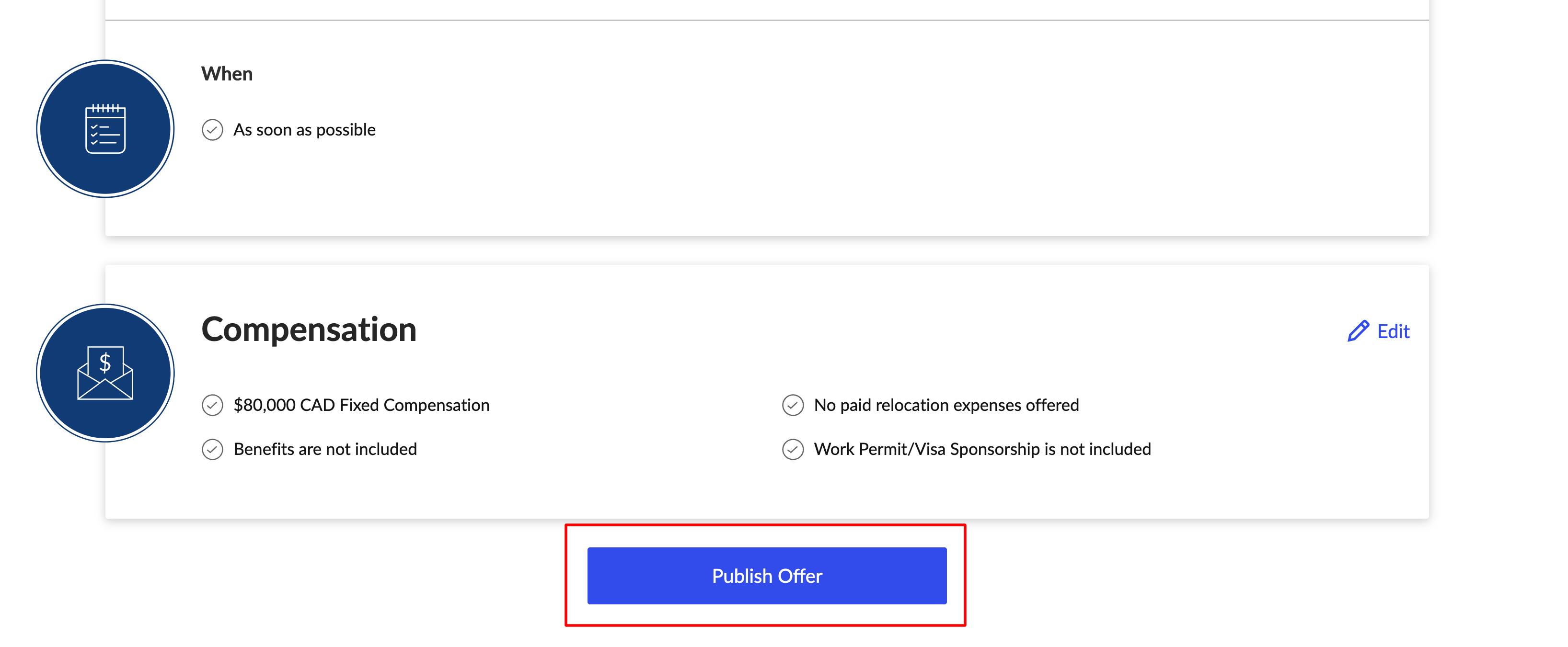Select the $80,000 CAD Fixed Compensation text

(x=361, y=405)
